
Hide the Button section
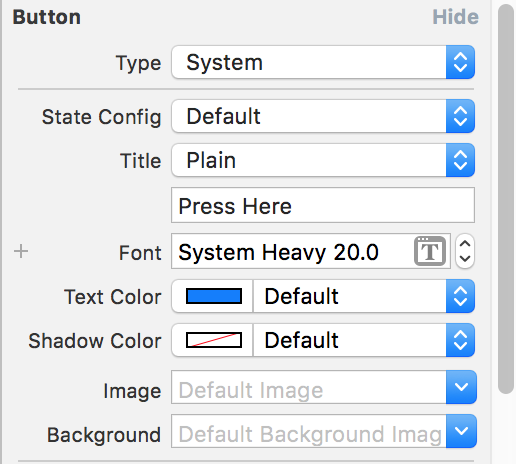[x=455, y=17]
